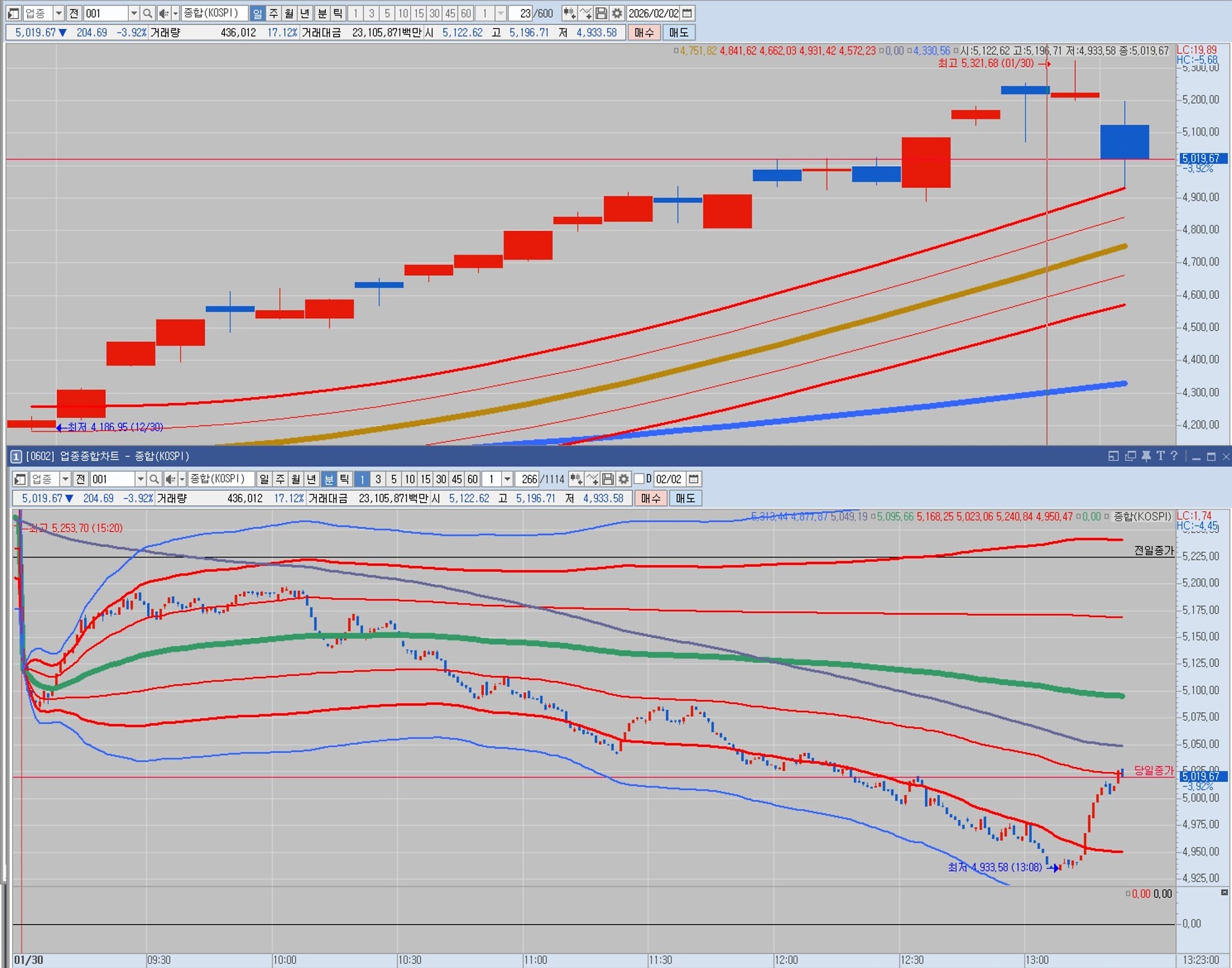Toggle checkbox before D in lower toolbar
Screen dimensions: 1232x968
tap(639, 479)
